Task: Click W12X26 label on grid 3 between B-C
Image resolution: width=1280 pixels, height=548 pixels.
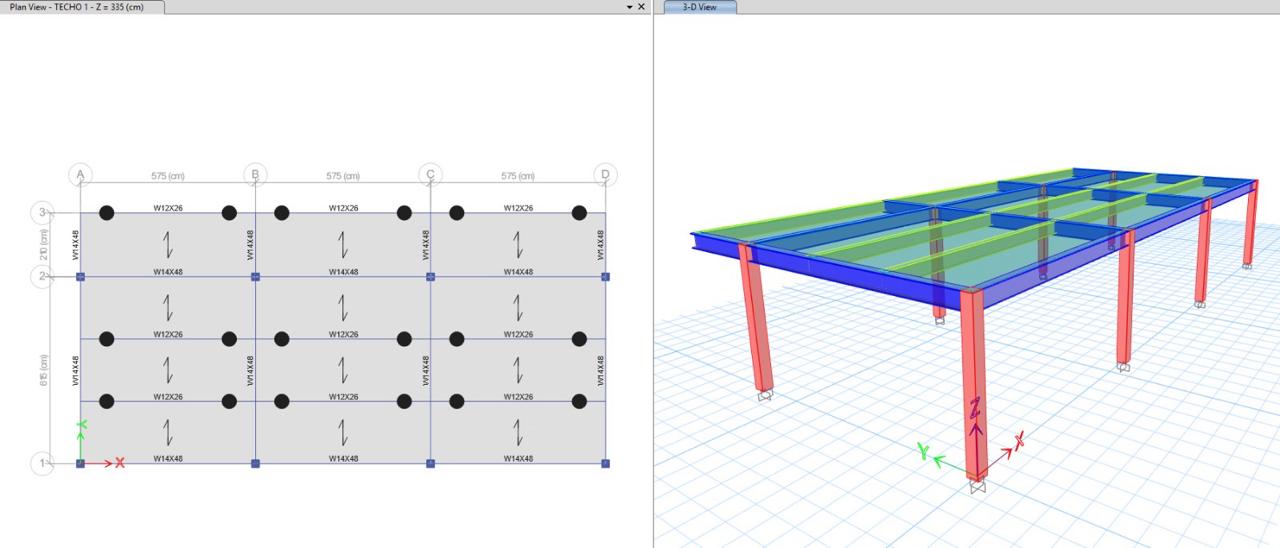Action: tap(342, 208)
